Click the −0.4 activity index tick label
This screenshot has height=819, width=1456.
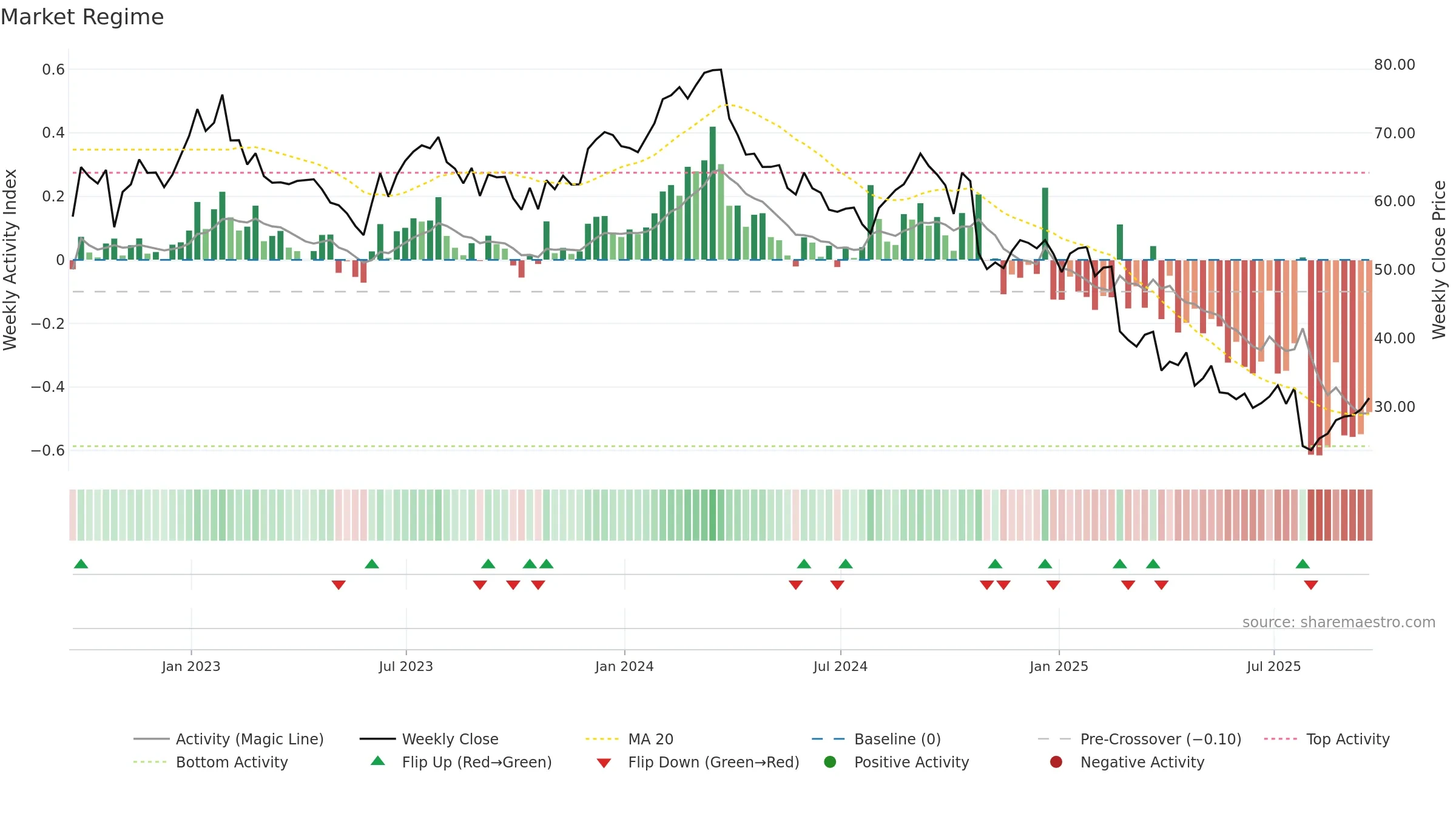48,387
